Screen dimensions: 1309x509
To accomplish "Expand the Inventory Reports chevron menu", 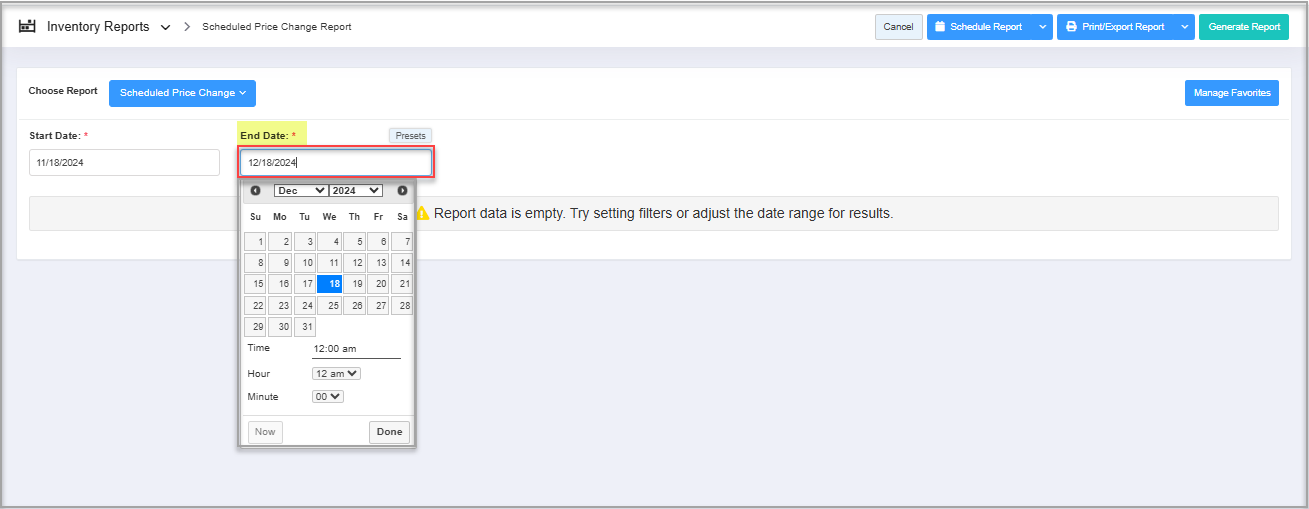I will 166,27.
